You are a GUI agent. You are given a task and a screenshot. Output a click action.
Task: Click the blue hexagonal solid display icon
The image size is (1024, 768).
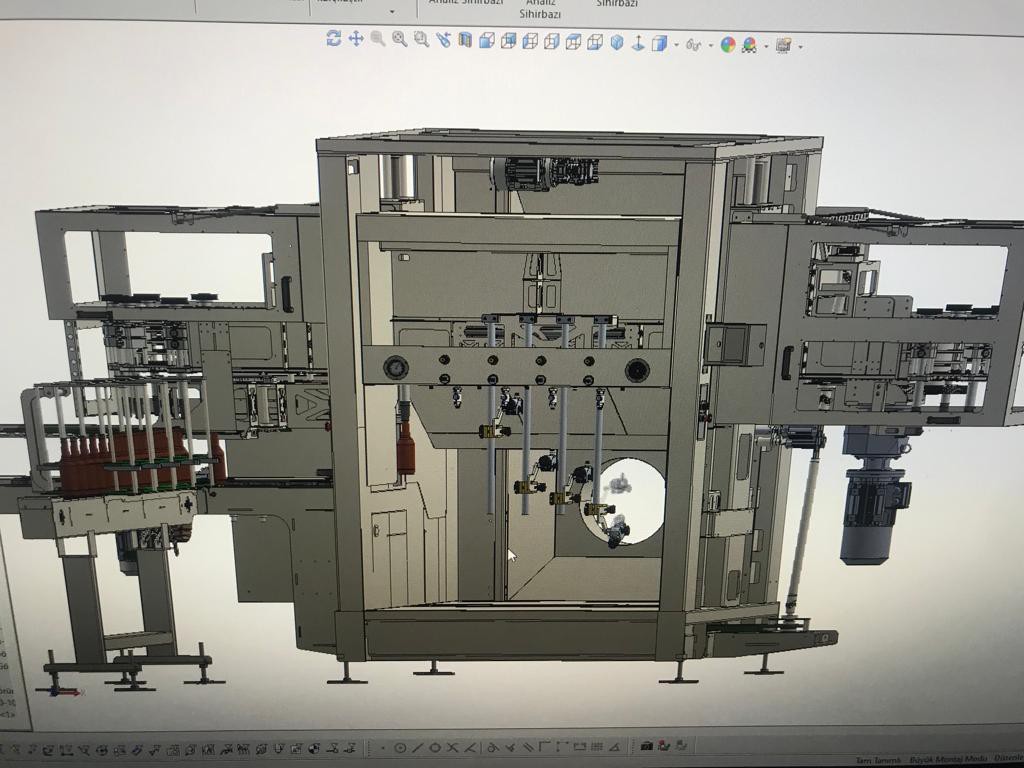pyautogui.click(x=617, y=43)
